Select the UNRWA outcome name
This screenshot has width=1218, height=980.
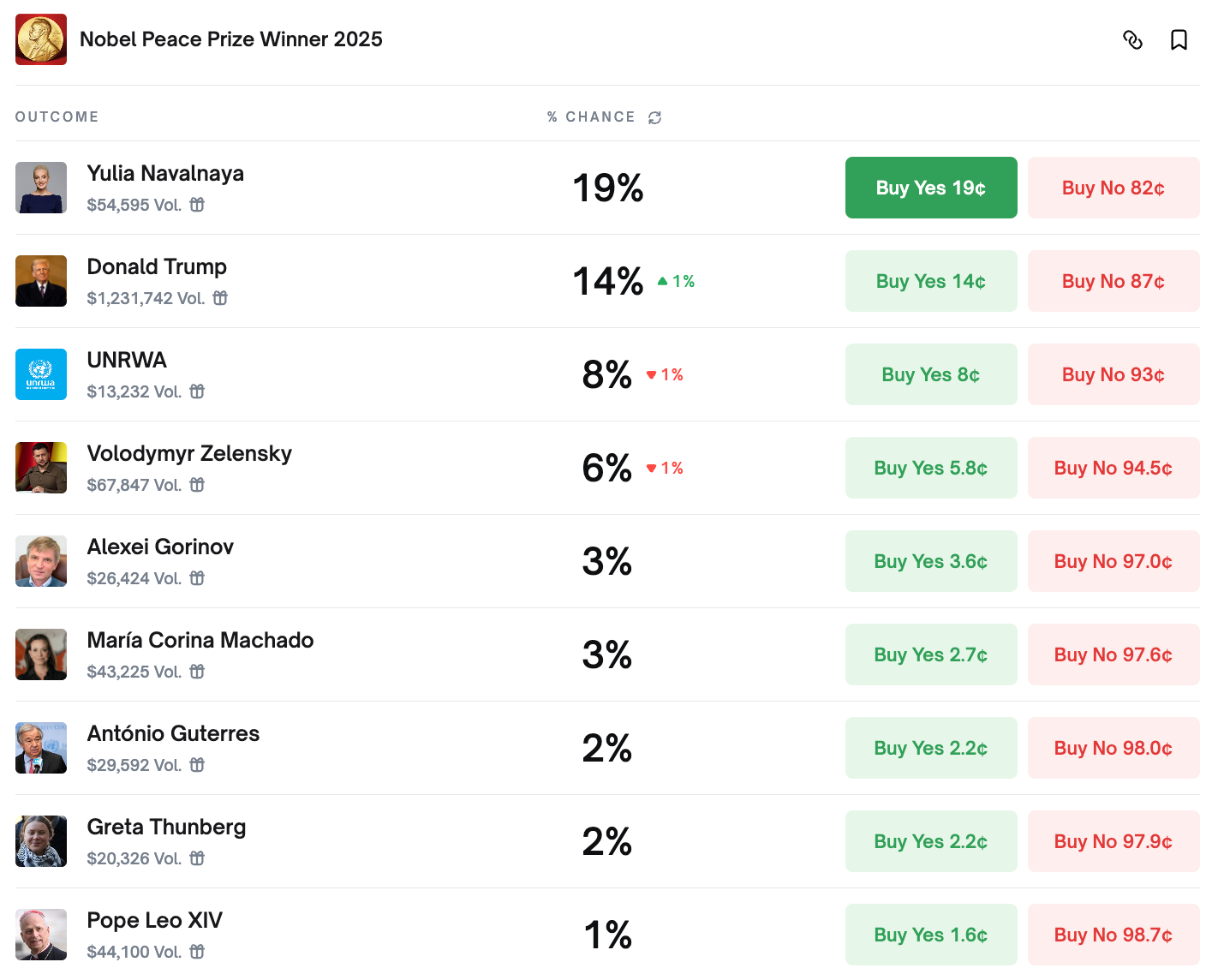click(127, 361)
